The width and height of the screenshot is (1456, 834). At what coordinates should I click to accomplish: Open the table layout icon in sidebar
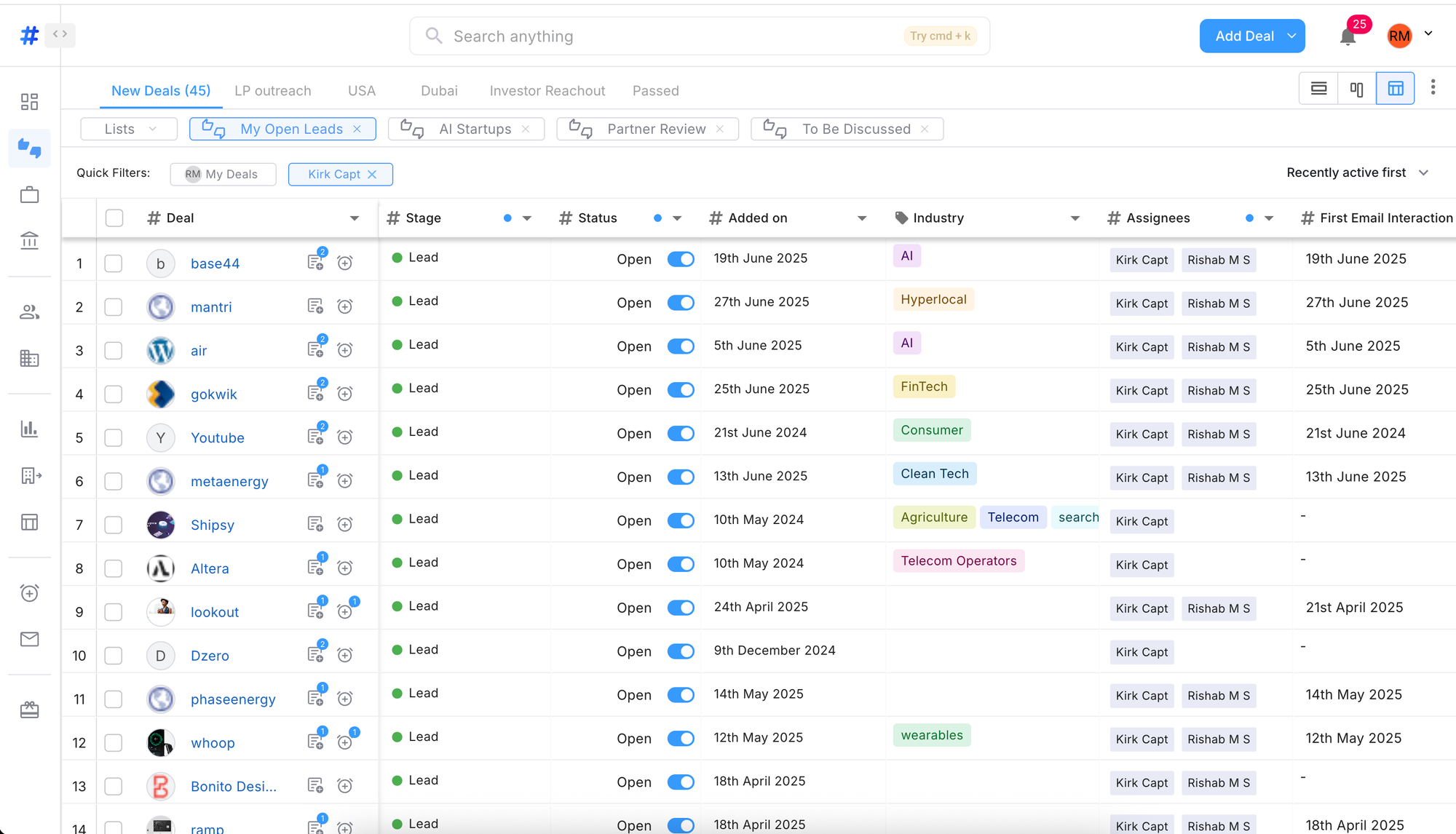point(29,523)
